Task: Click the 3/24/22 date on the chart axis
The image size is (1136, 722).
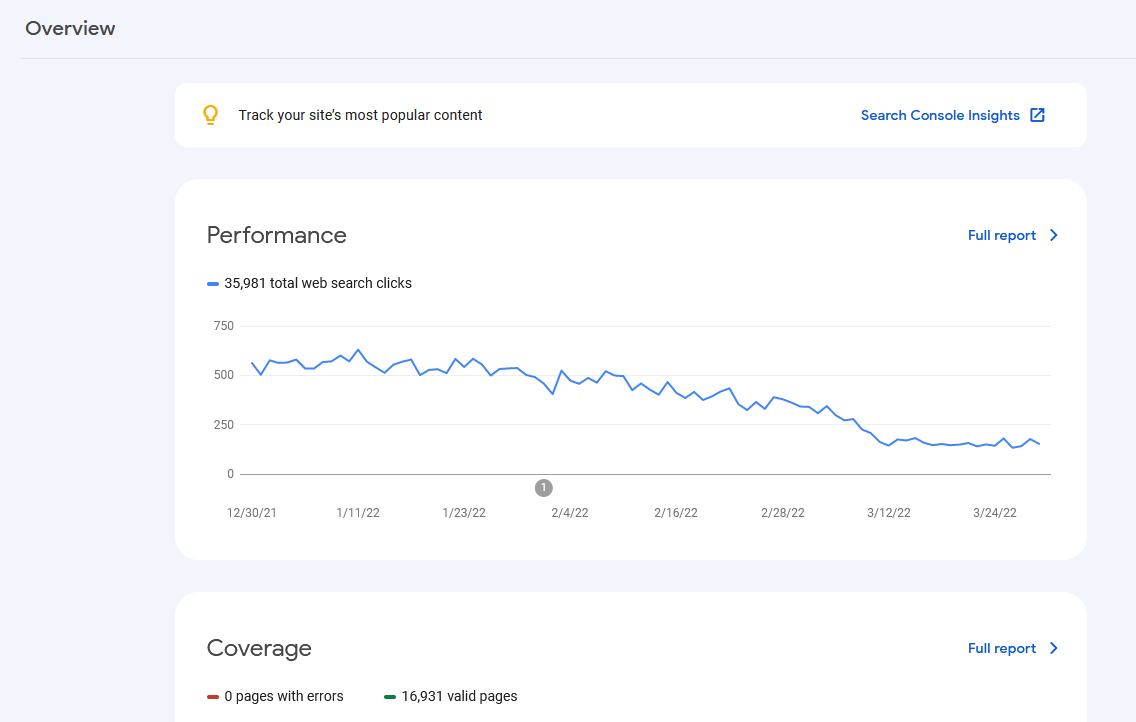Action: point(995,512)
